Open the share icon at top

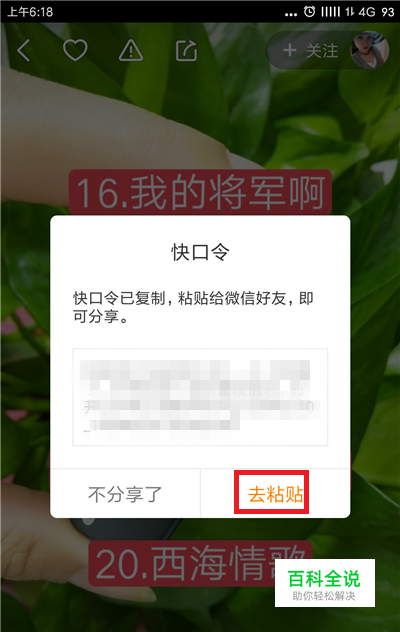pos(187,51)
